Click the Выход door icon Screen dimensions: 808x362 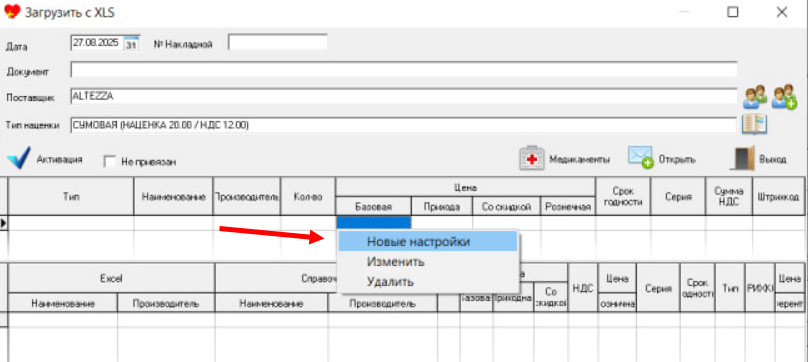[x=743, y=158]
